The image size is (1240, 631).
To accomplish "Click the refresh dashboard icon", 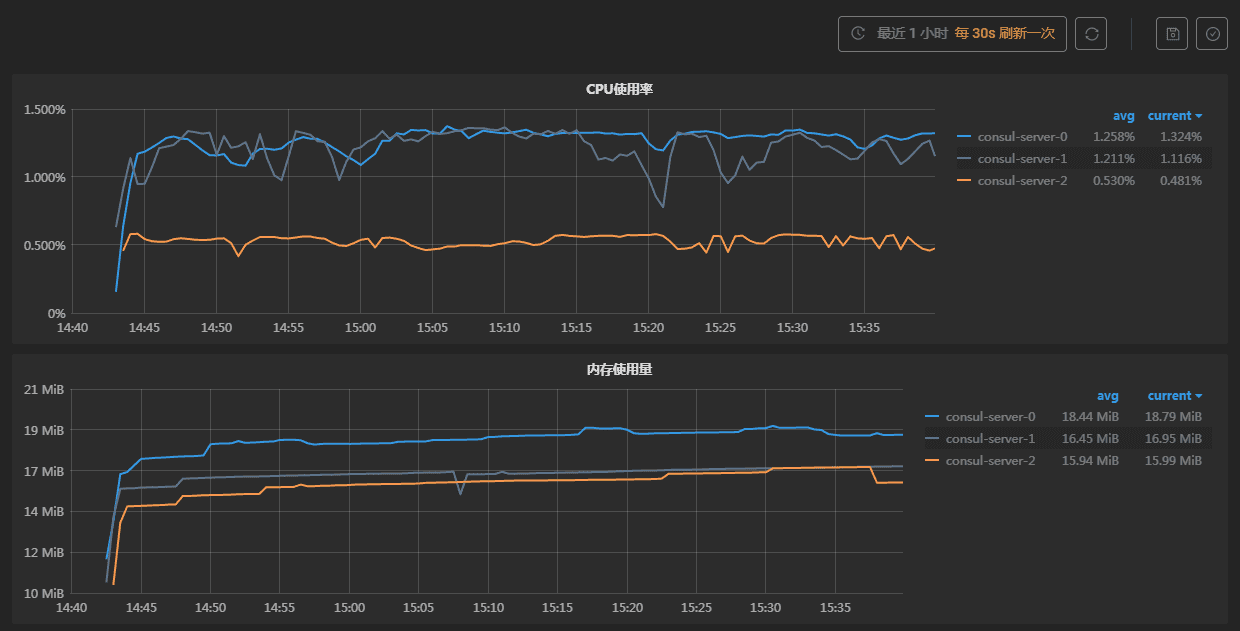I will point(1091,33).
